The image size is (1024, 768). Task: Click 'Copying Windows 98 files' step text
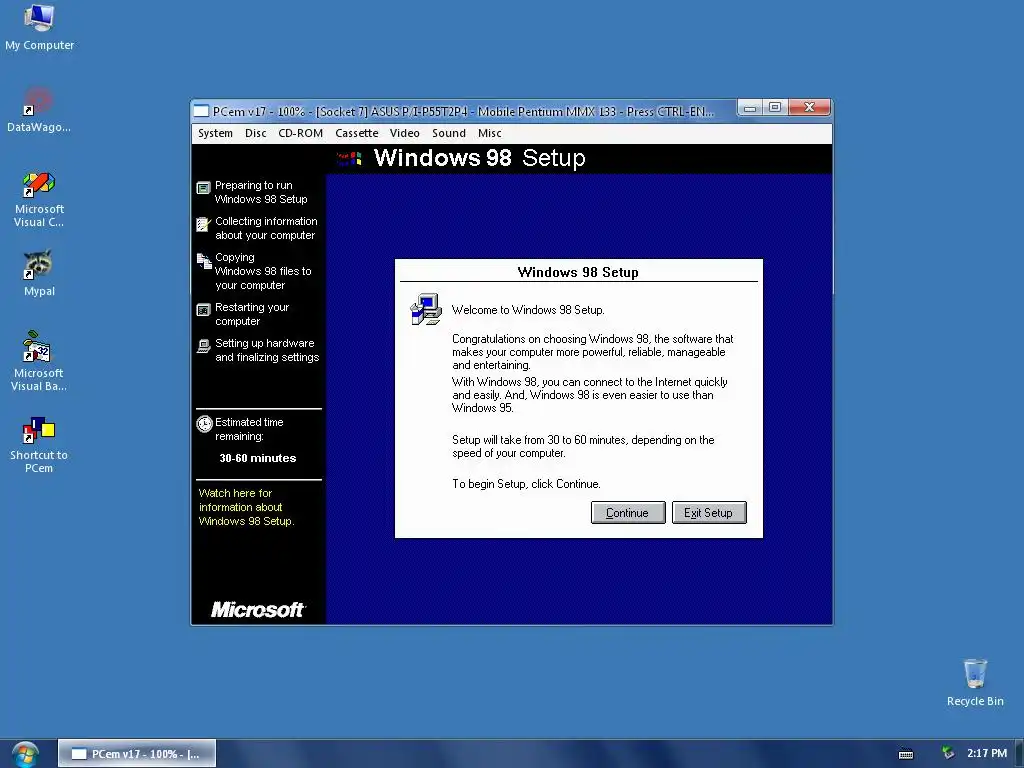coord(263,271)
